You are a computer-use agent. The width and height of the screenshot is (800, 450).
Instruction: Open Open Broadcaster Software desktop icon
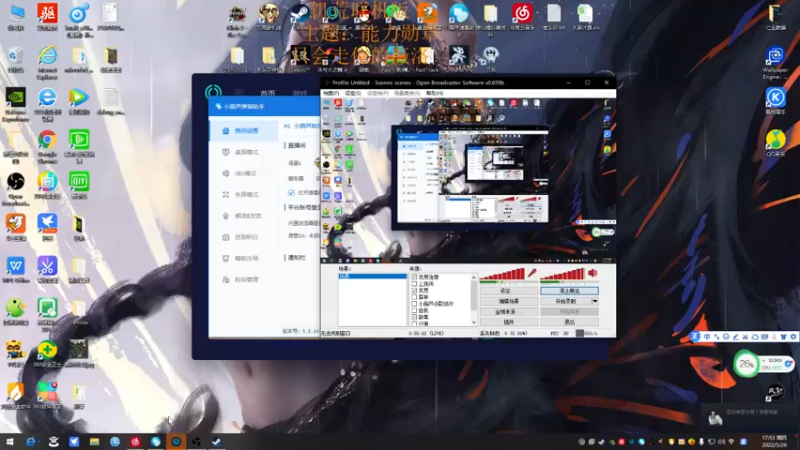(x=16, y=189)
